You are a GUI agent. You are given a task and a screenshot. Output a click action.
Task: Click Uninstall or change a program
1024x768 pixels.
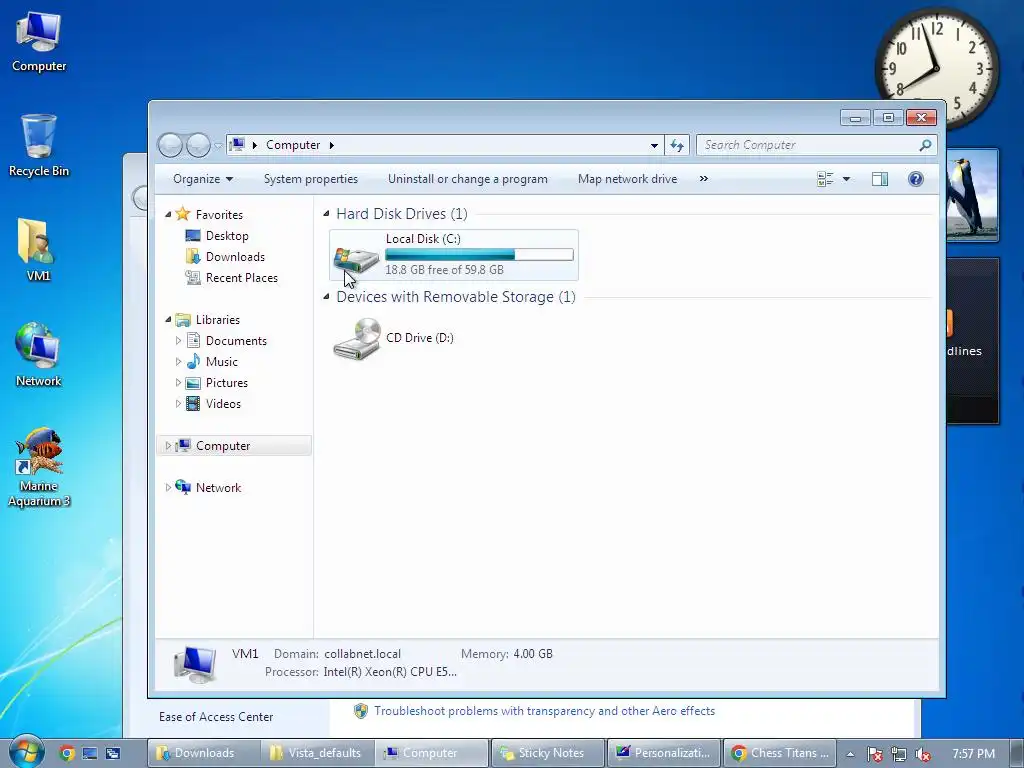[x=468, y=179]
